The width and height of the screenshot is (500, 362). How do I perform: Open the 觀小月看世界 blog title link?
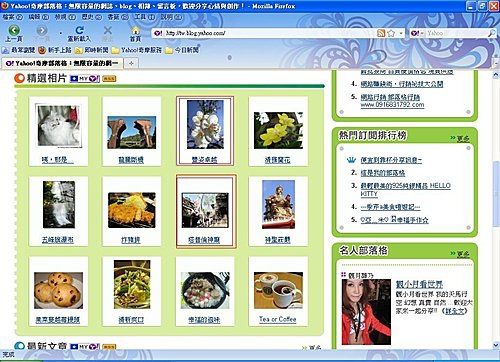click(419, 284)
